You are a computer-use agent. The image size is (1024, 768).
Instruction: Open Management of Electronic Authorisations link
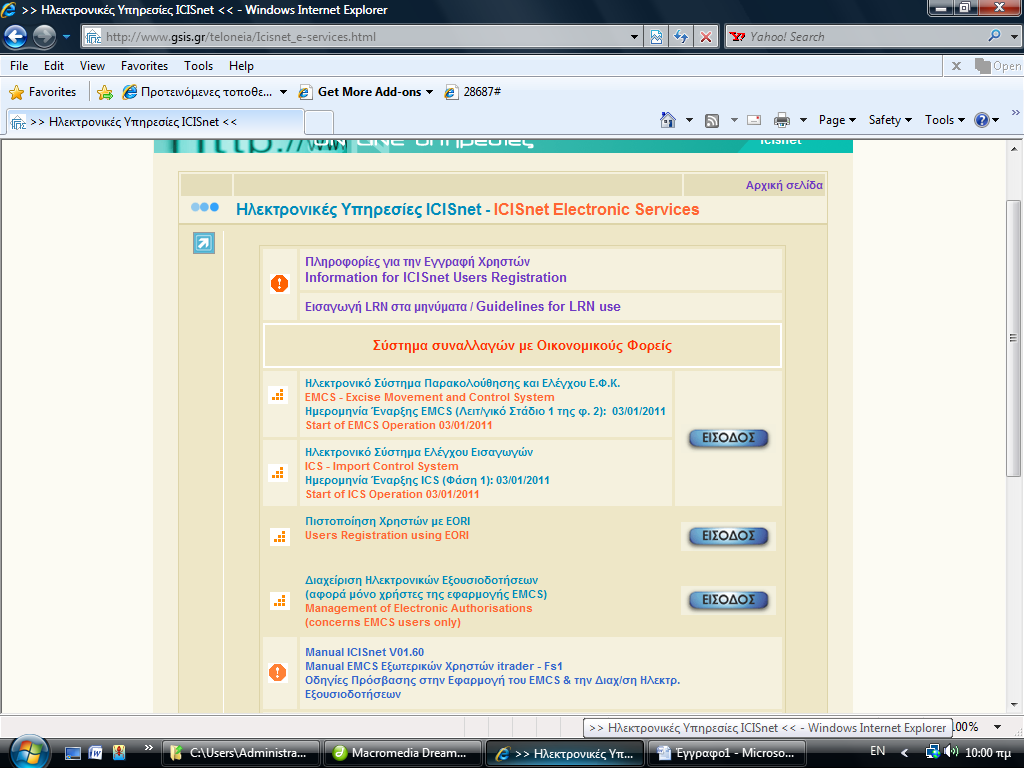(x=419, y=608)
